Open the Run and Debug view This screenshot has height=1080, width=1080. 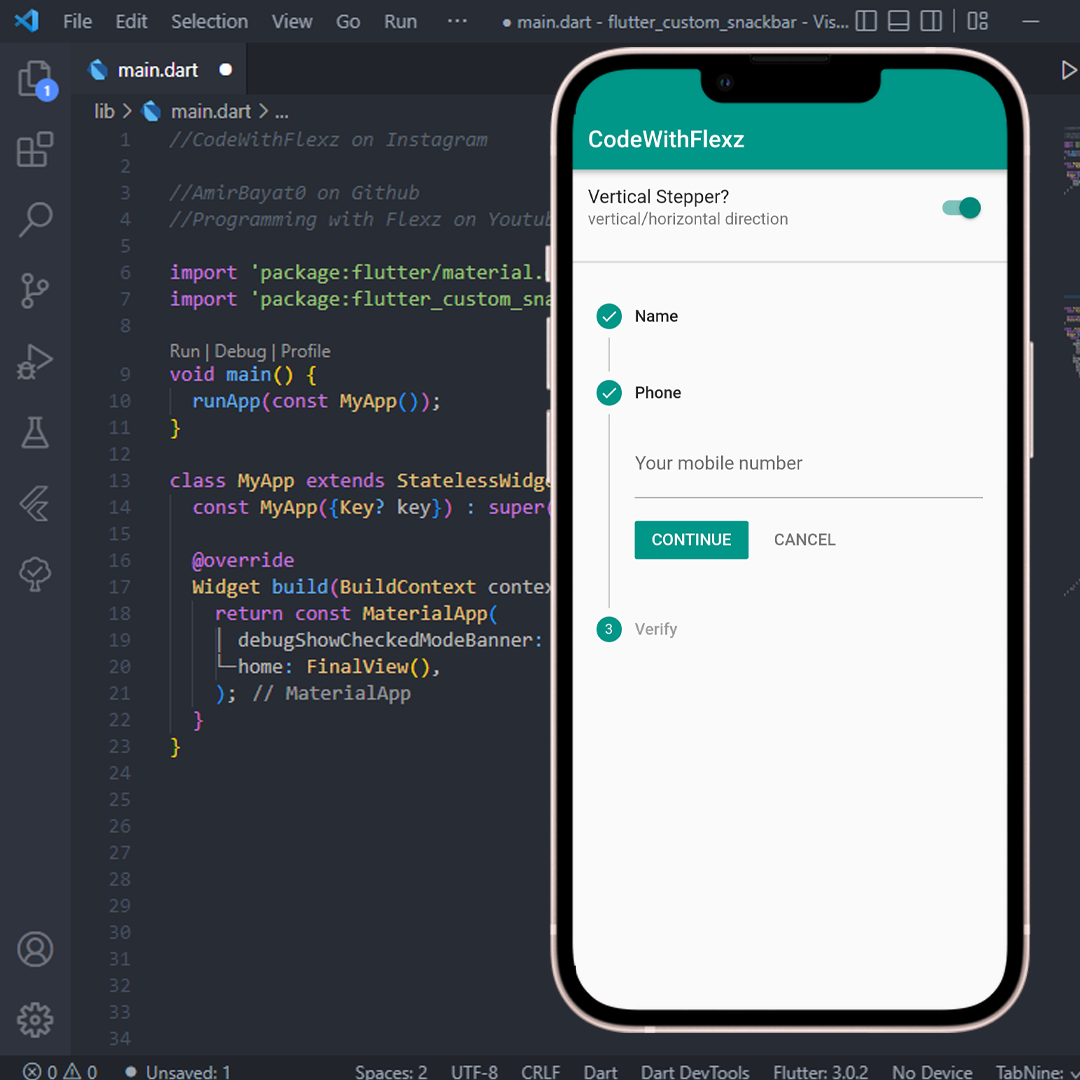pos(35,361)
